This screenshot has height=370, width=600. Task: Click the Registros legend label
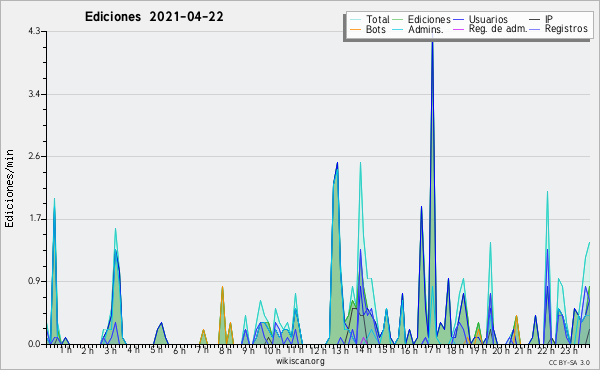point(566,29)
